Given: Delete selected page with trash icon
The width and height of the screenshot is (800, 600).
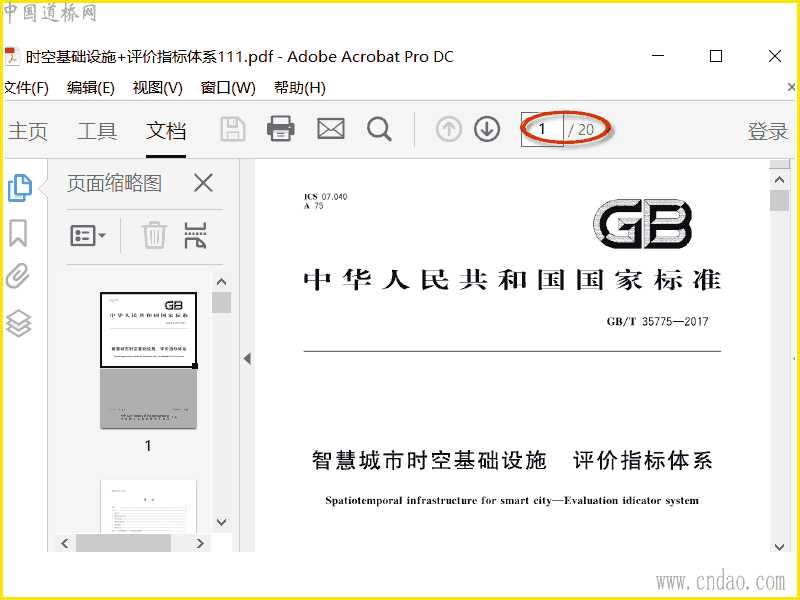Looking at the screenshot, I should [x=154, y=235].
